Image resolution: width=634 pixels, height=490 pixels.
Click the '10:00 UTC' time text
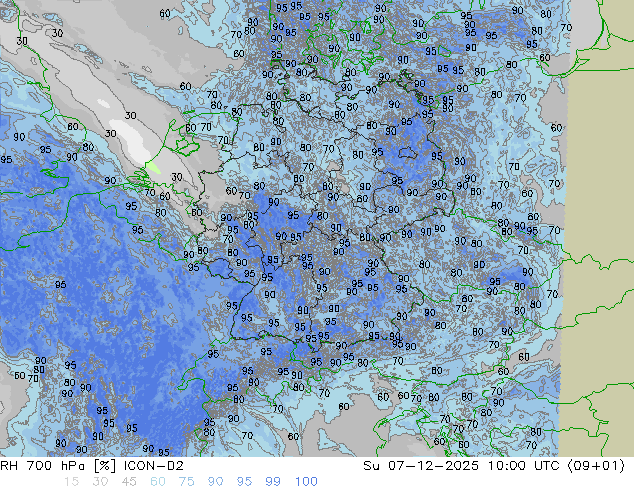tap(524, 466)
